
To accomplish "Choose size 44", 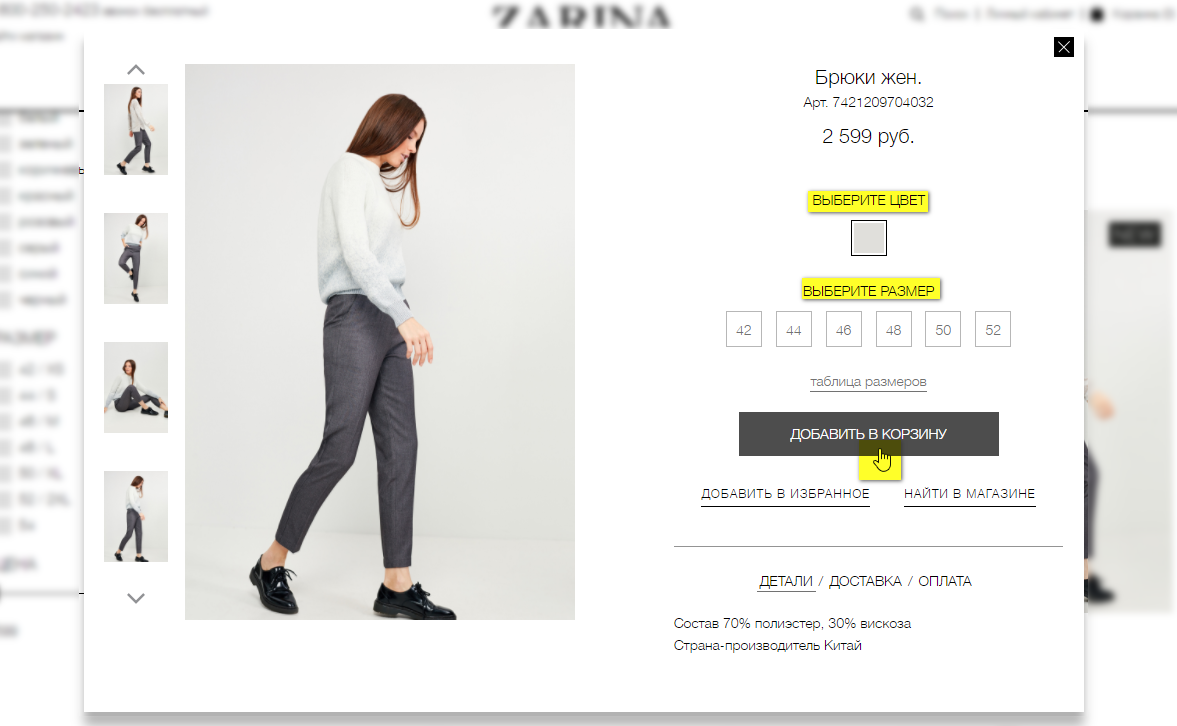I will [x=793, y=330].
